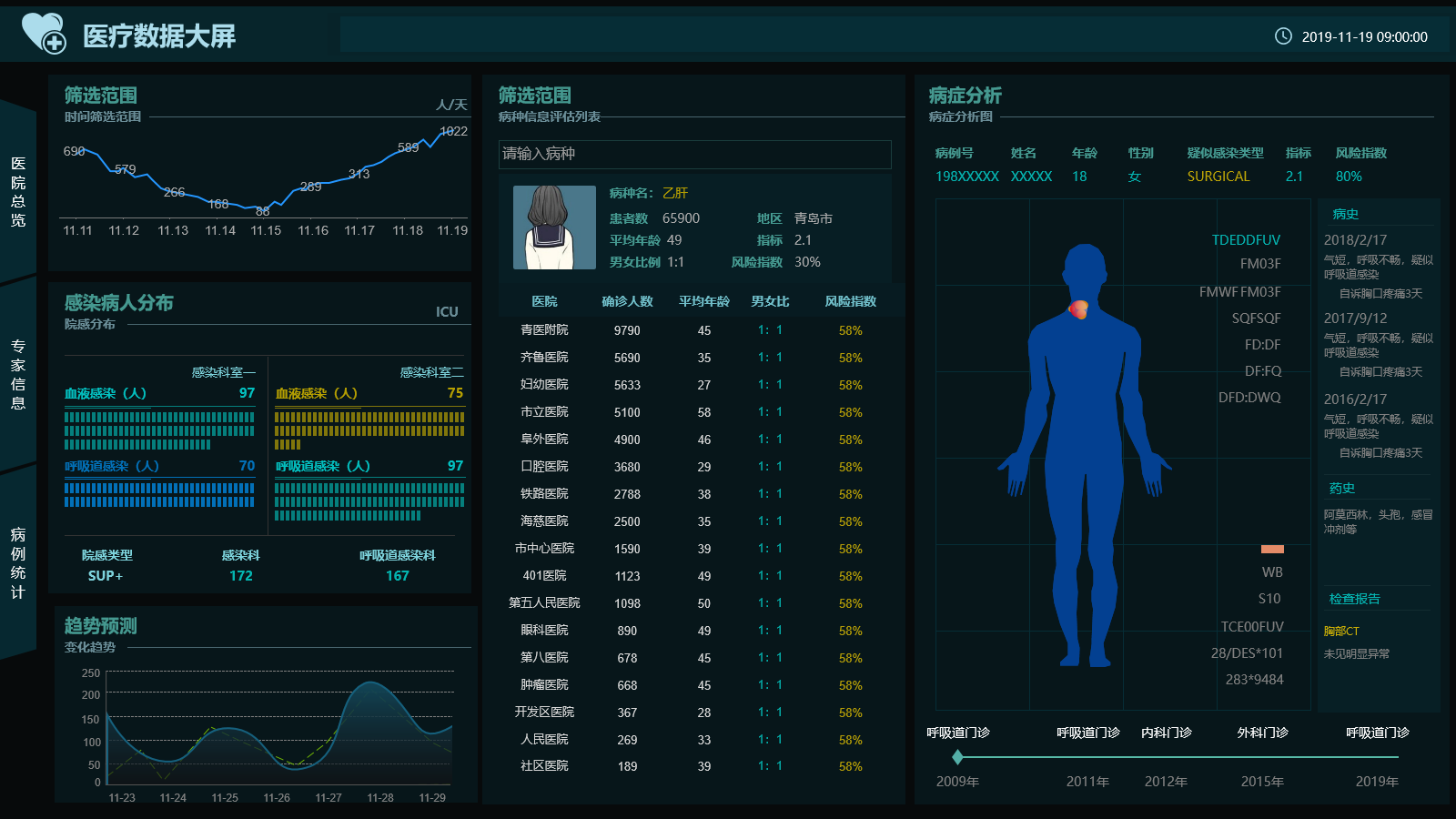Click the 11.15 date axis label

tap(266, 230)
